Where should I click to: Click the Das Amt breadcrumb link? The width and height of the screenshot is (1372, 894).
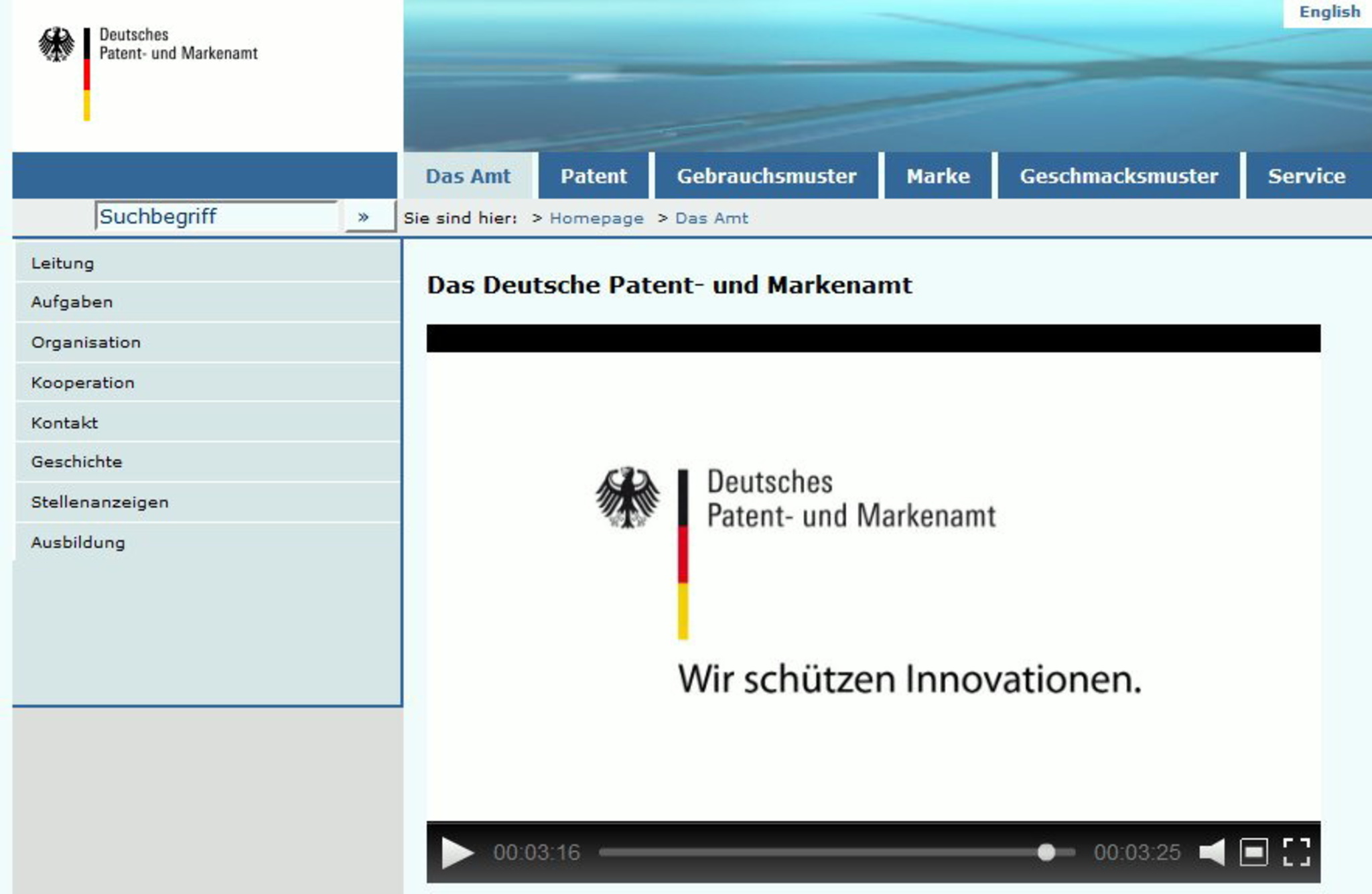(711, 218)
